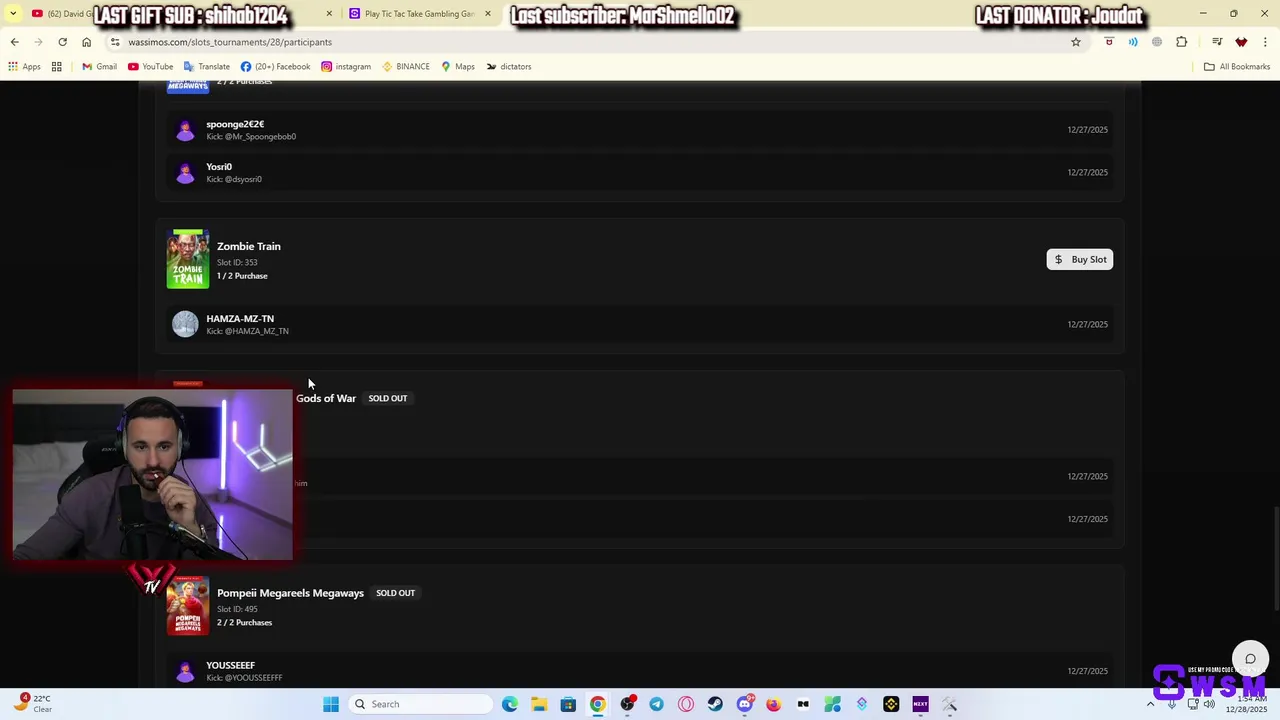Bookmark this page with the star icon
The width and height of the screenshot is (1280, 720).
click(1076, 42)
